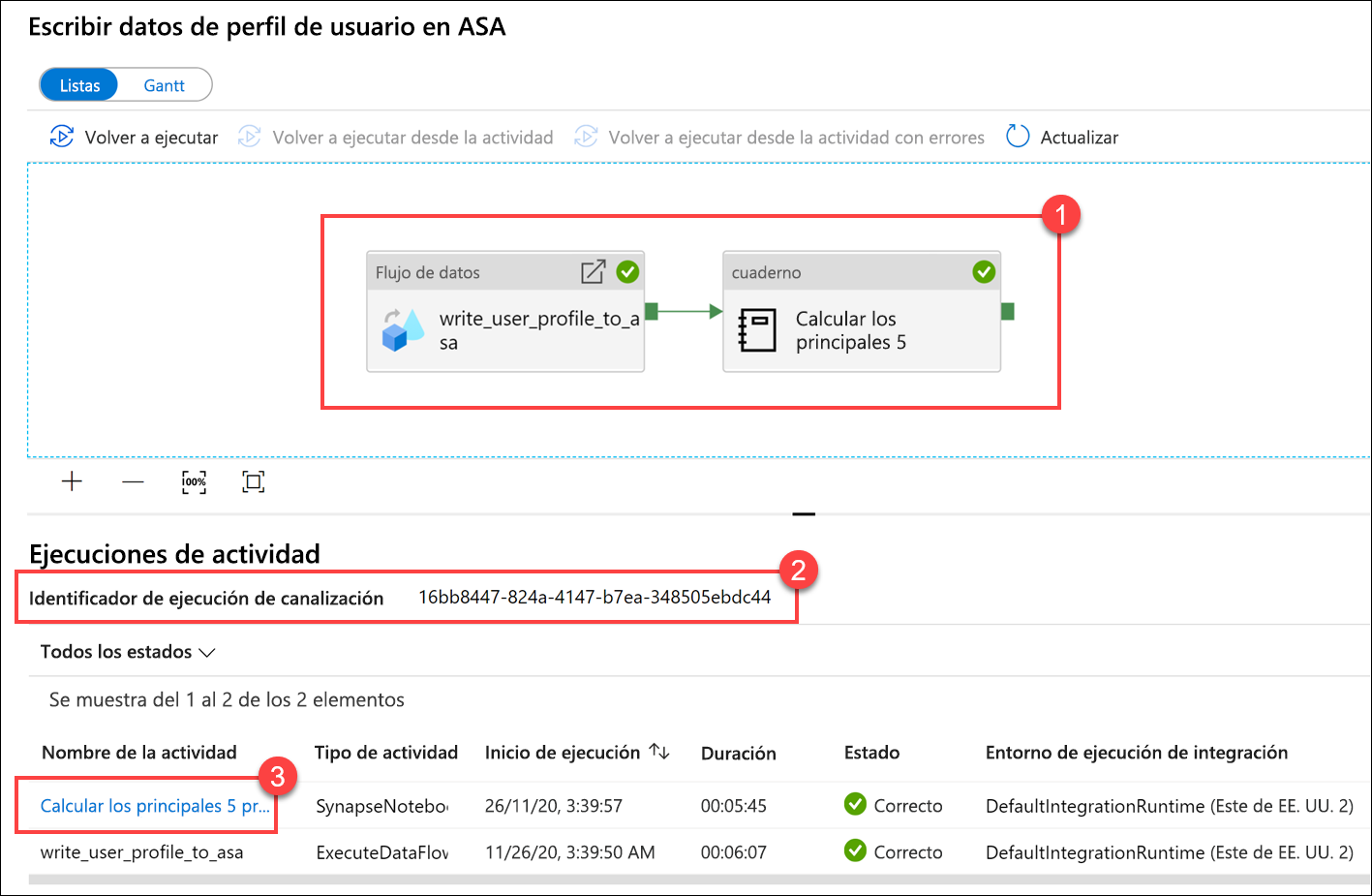1372x896 pixels.
Task: Click the Ejecuciones de actividad heading
Action: (174, 554)
